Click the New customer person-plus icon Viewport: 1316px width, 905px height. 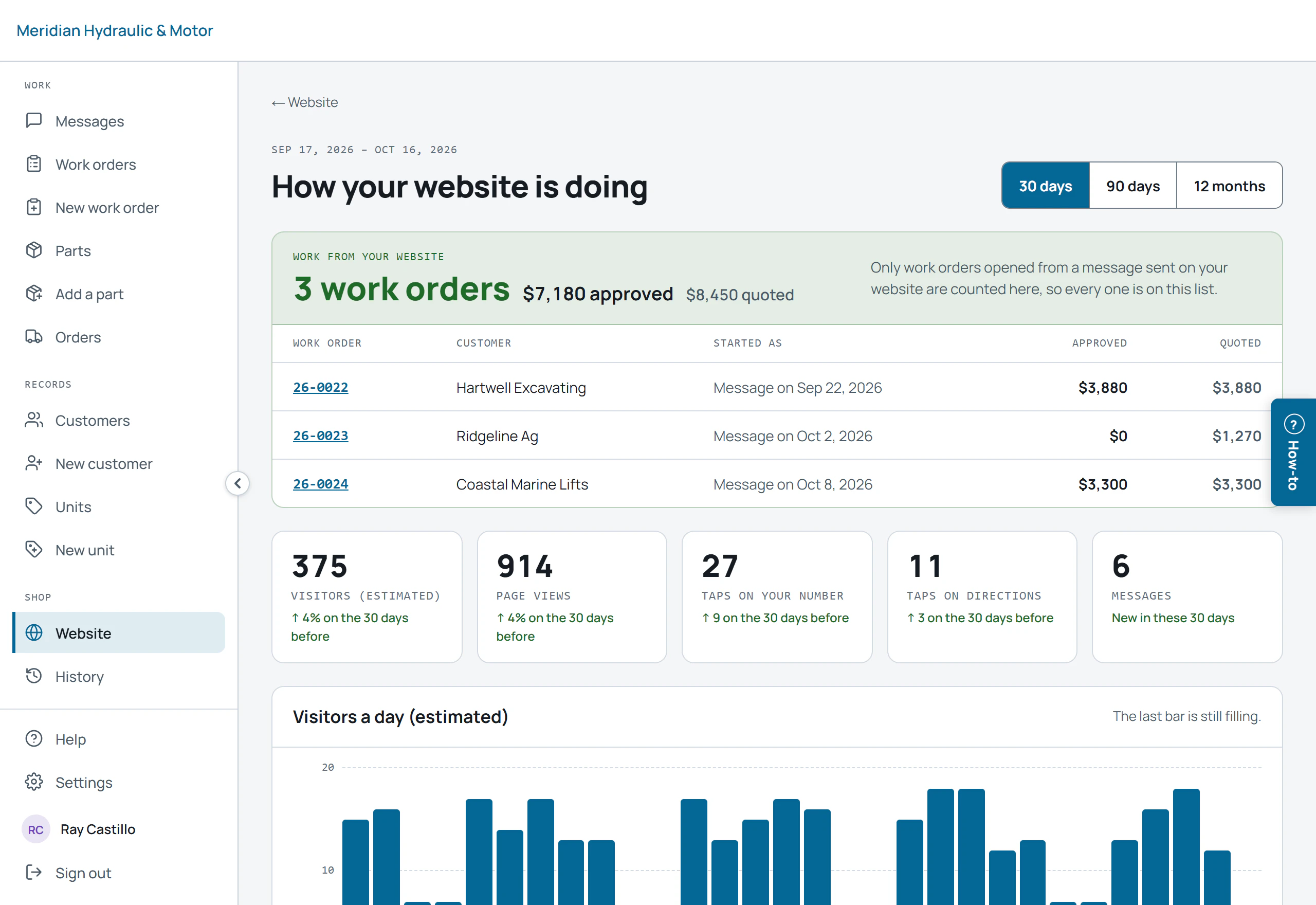tap(34, 463)
